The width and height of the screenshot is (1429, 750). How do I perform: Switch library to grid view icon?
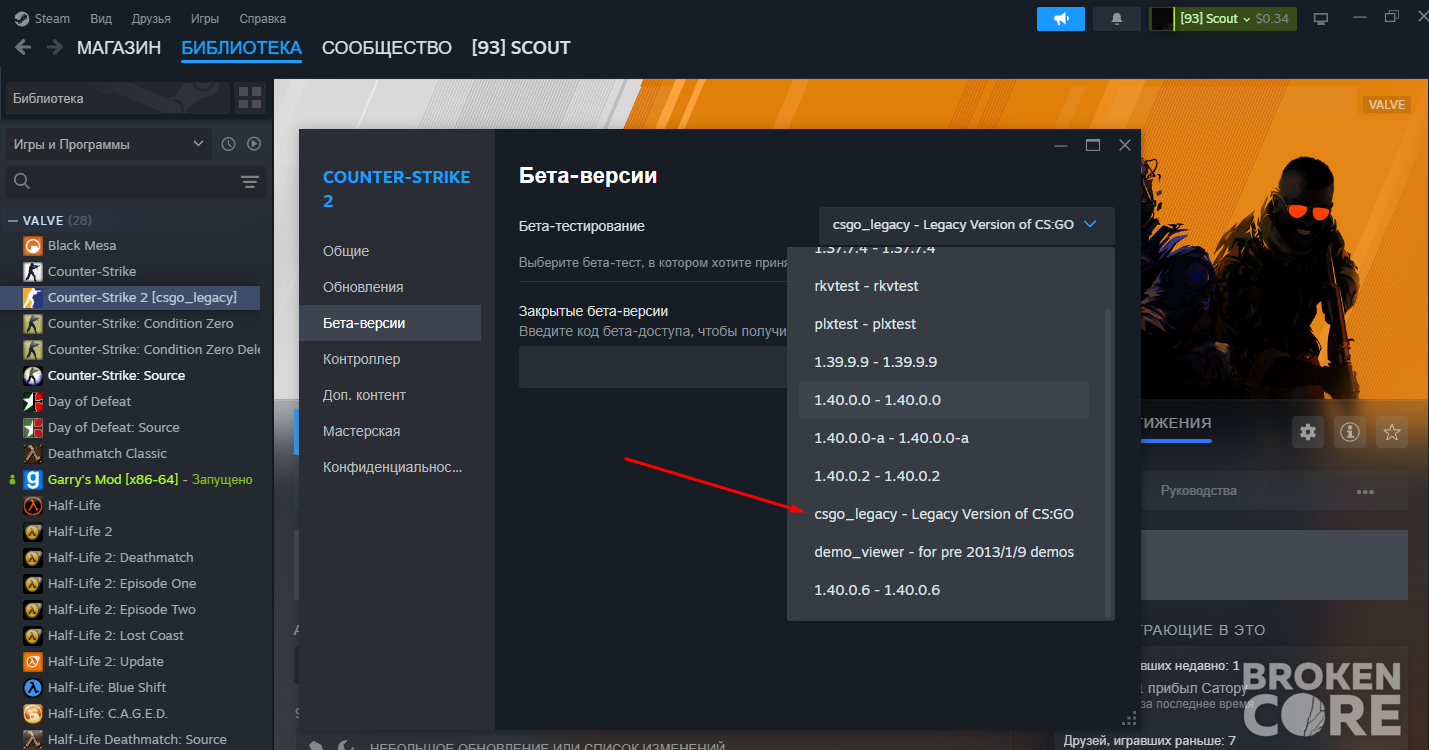(x=250, y=98)
